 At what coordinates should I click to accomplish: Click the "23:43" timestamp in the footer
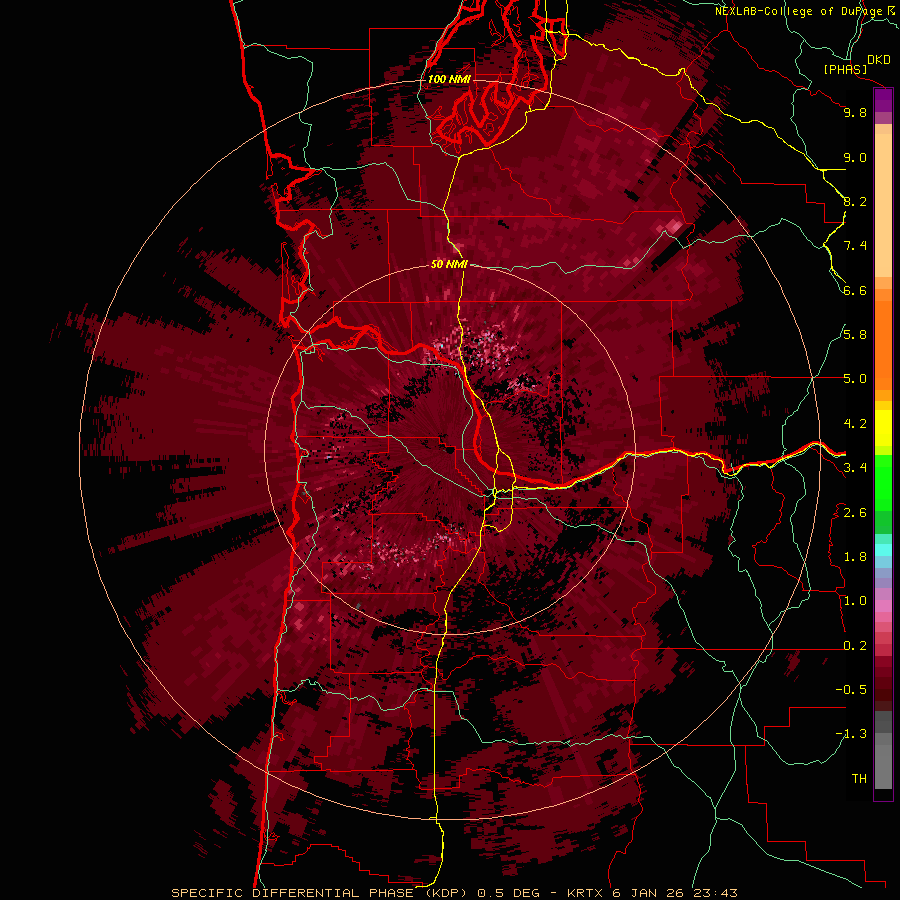coord(715,893)
